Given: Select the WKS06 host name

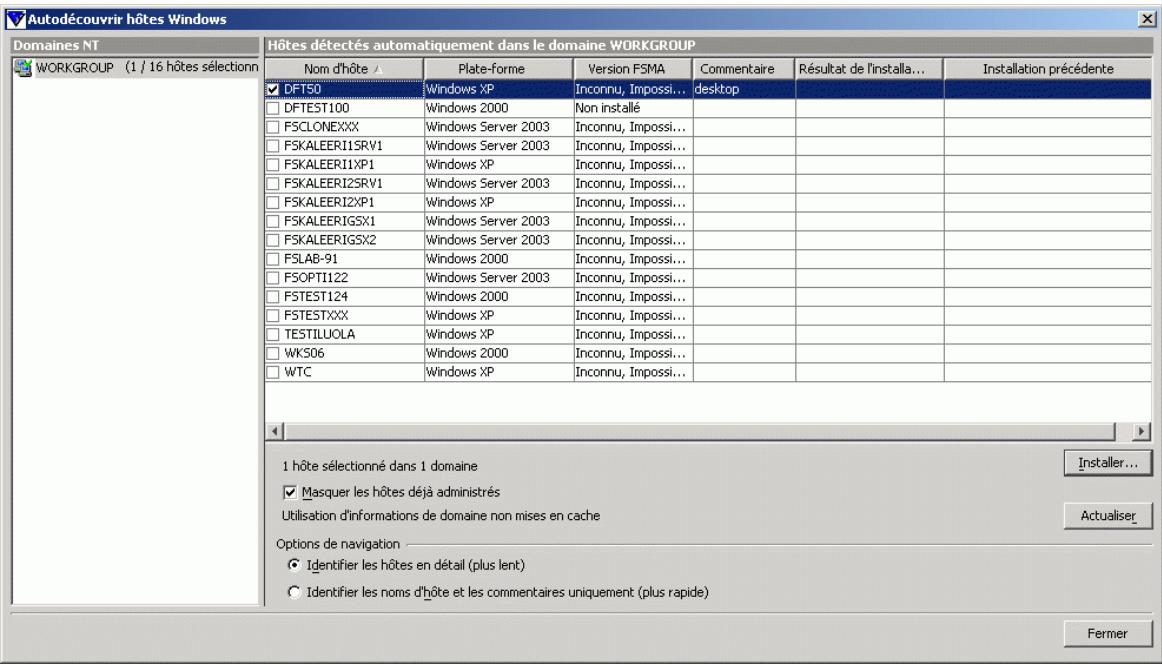Looking at the screenshot, I should coord(304,353).
